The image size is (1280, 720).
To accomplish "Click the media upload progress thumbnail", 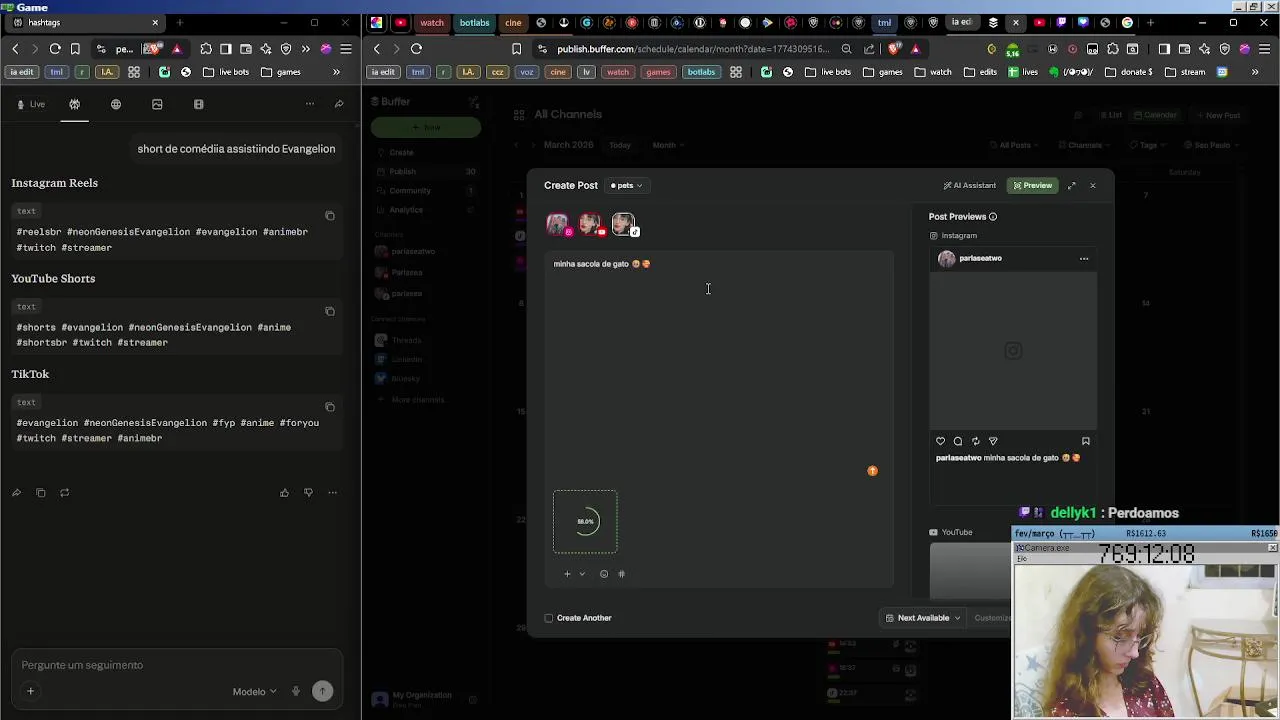I will [585, 521].
